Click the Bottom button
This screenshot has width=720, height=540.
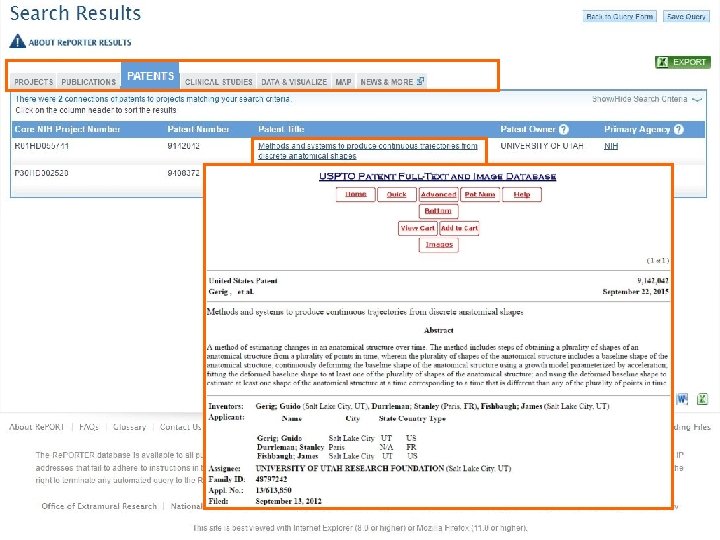pyautogui.click(x=438, y=211)
